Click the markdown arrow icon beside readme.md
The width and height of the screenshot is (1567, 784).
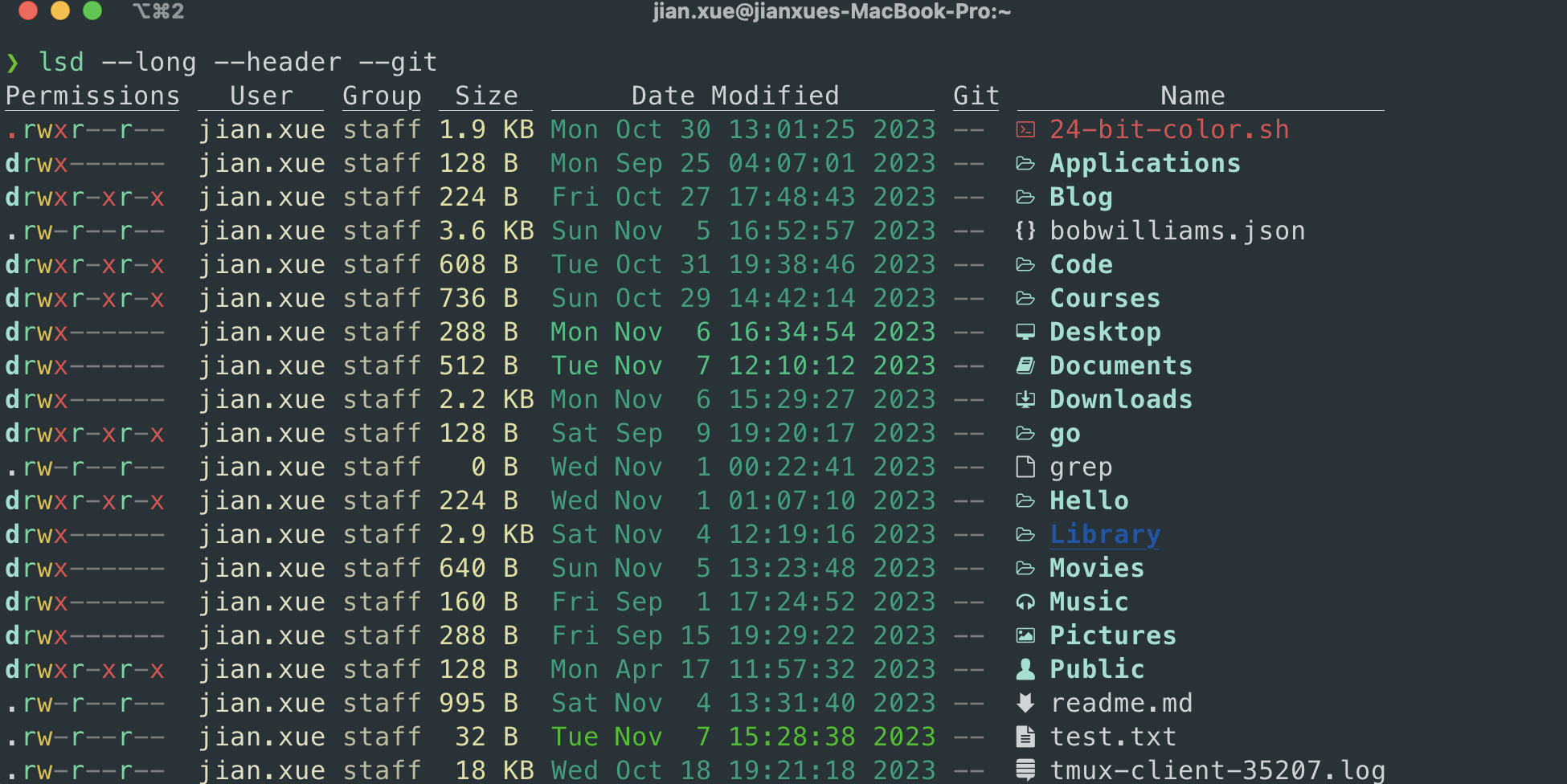[x=1025, y=703]
